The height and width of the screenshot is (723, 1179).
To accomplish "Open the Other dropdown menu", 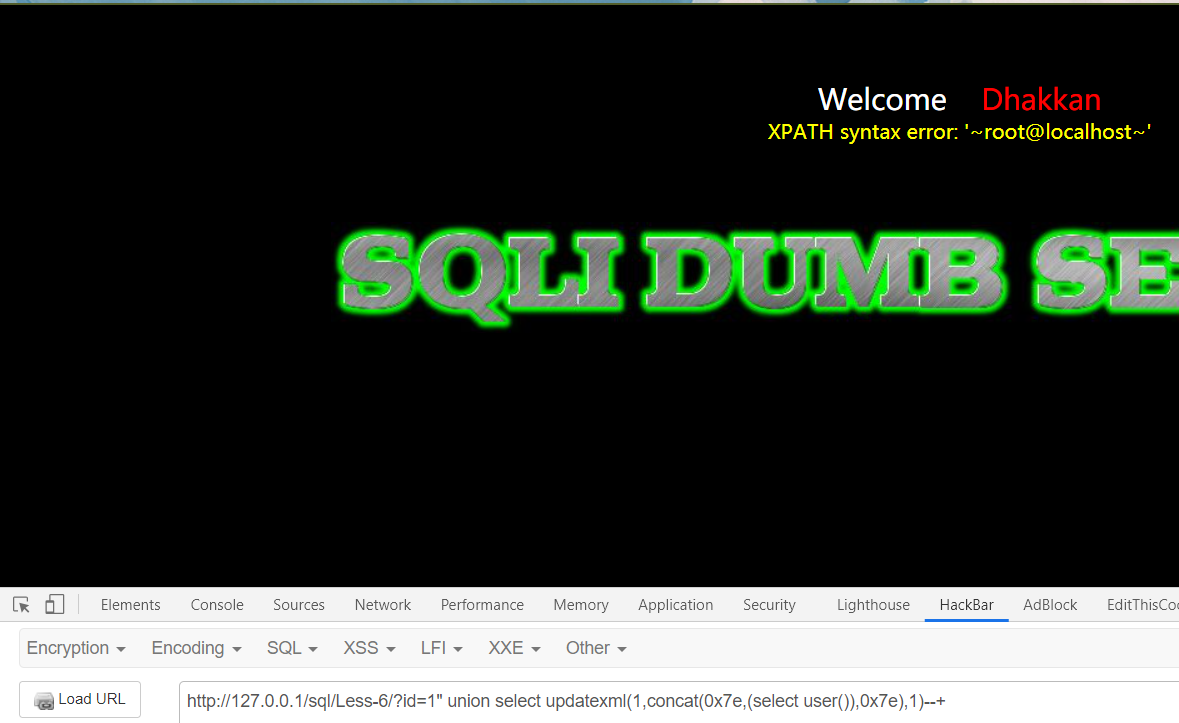I will (x=596, y=648).
